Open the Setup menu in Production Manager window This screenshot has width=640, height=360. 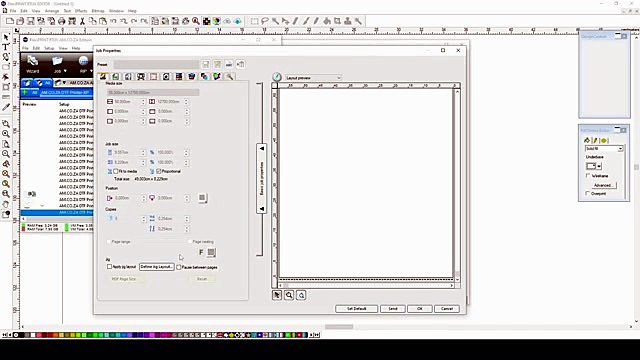pos(49,48)
